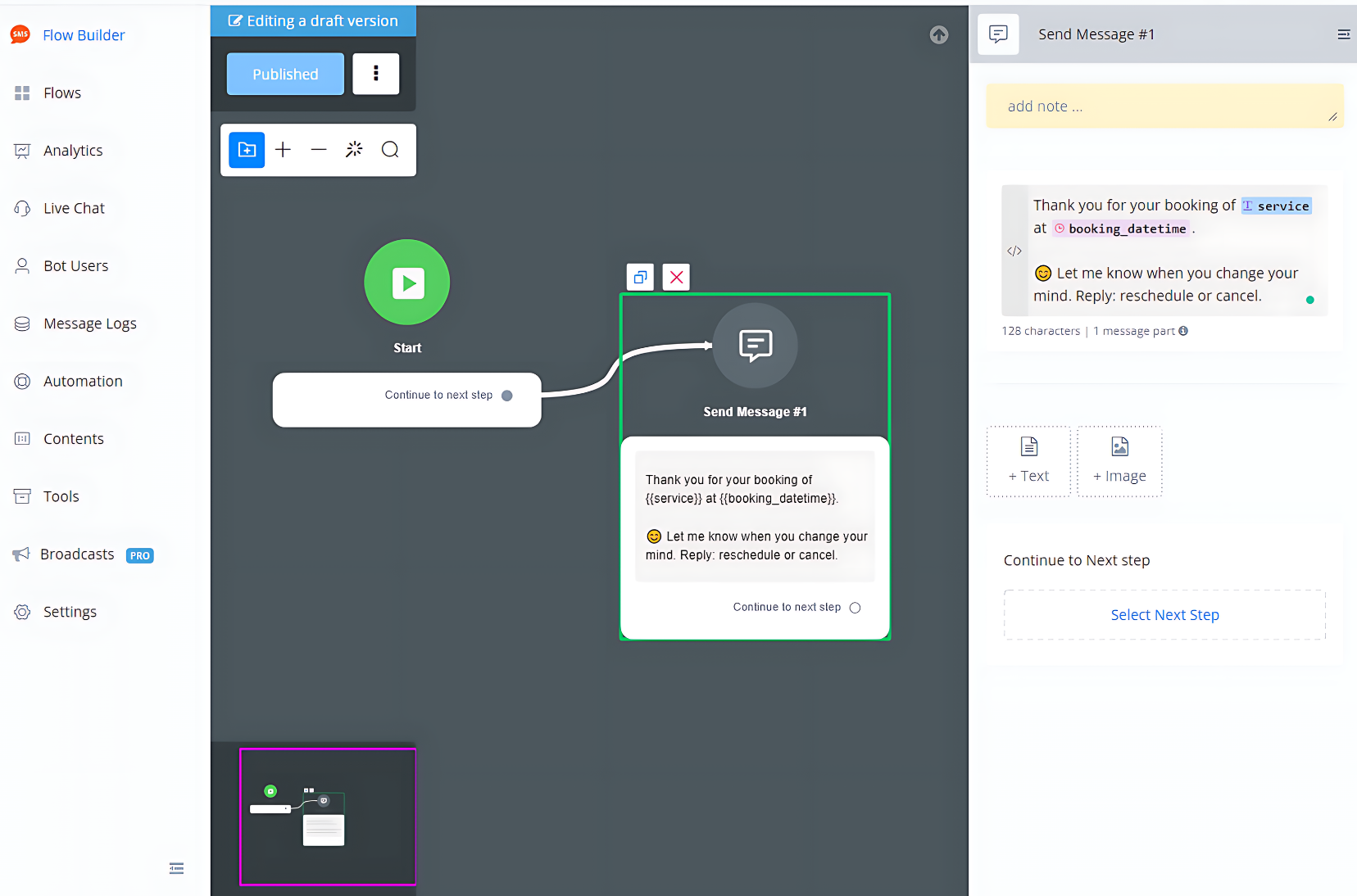
Task: Click the auto-arrange sparkle icon
Action: pyautogui.click(x=354, y=150)
